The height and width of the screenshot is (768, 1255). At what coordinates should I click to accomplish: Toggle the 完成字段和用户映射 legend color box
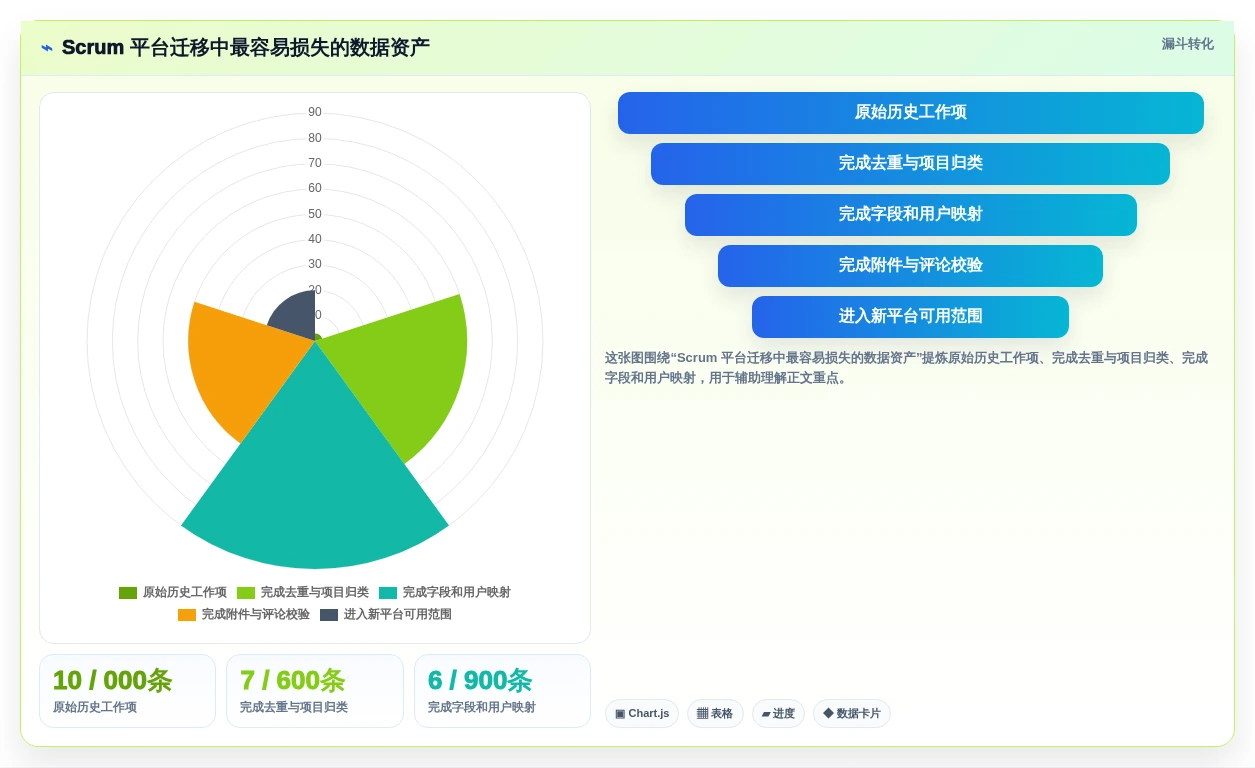point(388,593)
